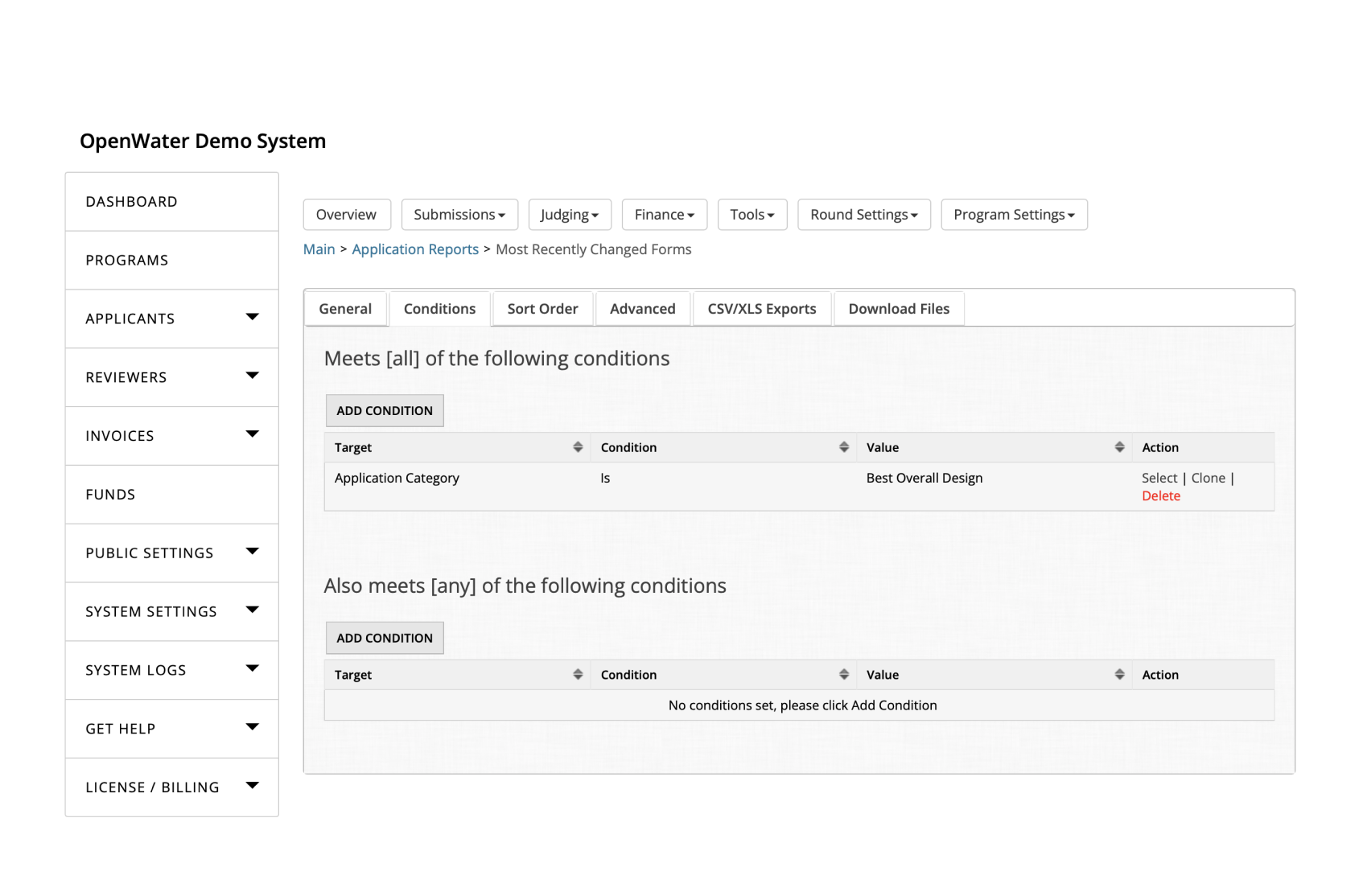
Task: Open the Finance dropdown
Action: [x=664, y=214]
